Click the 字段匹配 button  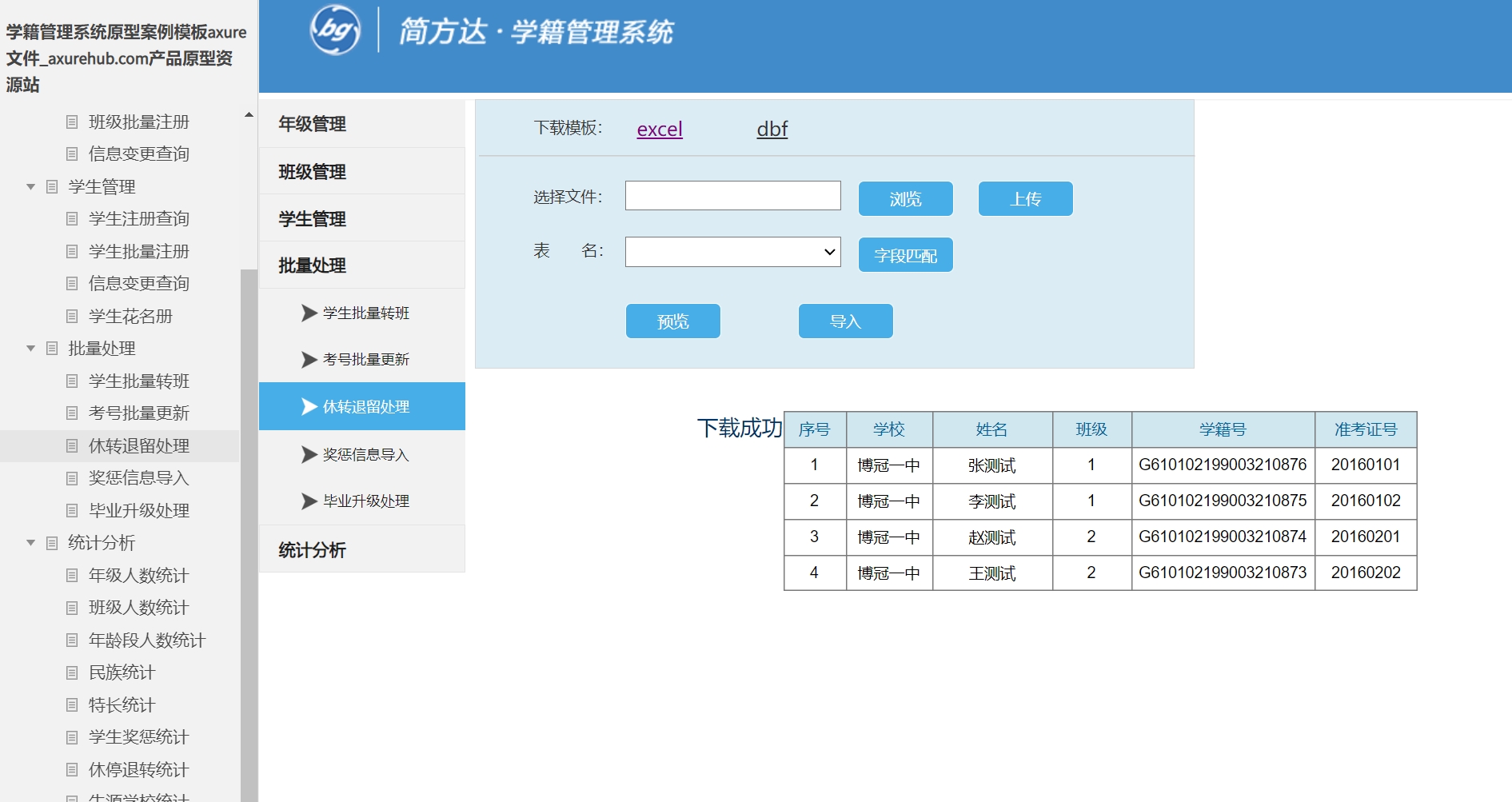click(x=905, y=255)
